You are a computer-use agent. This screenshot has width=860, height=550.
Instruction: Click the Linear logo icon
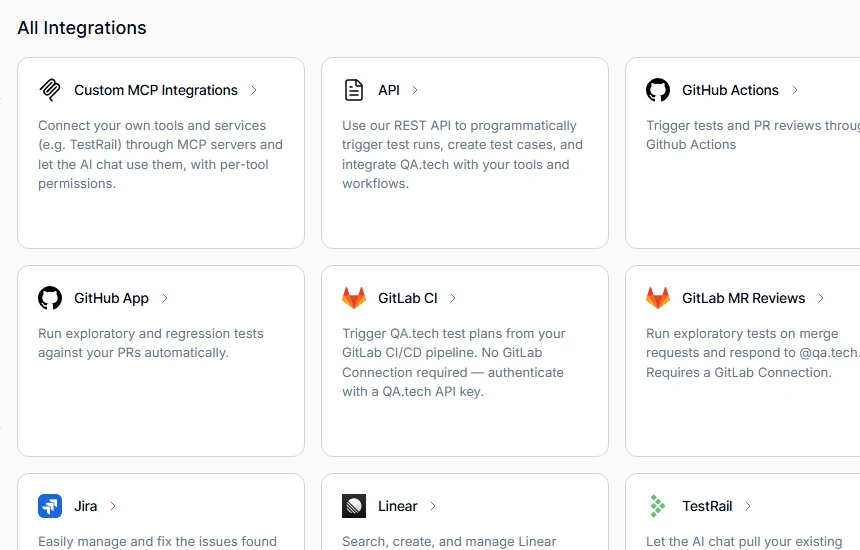[354, 506]
